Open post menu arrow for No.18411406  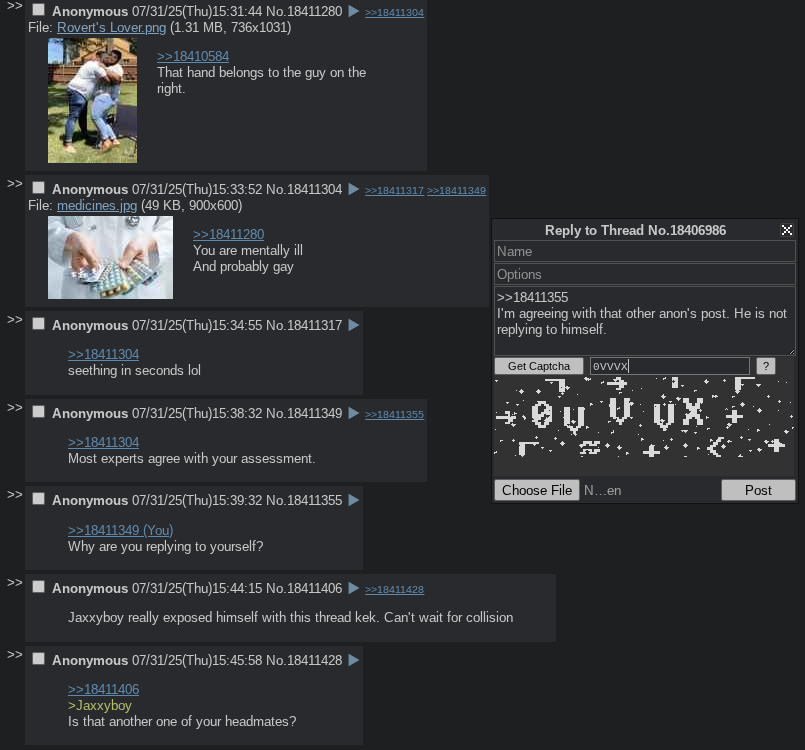[354, 588]
